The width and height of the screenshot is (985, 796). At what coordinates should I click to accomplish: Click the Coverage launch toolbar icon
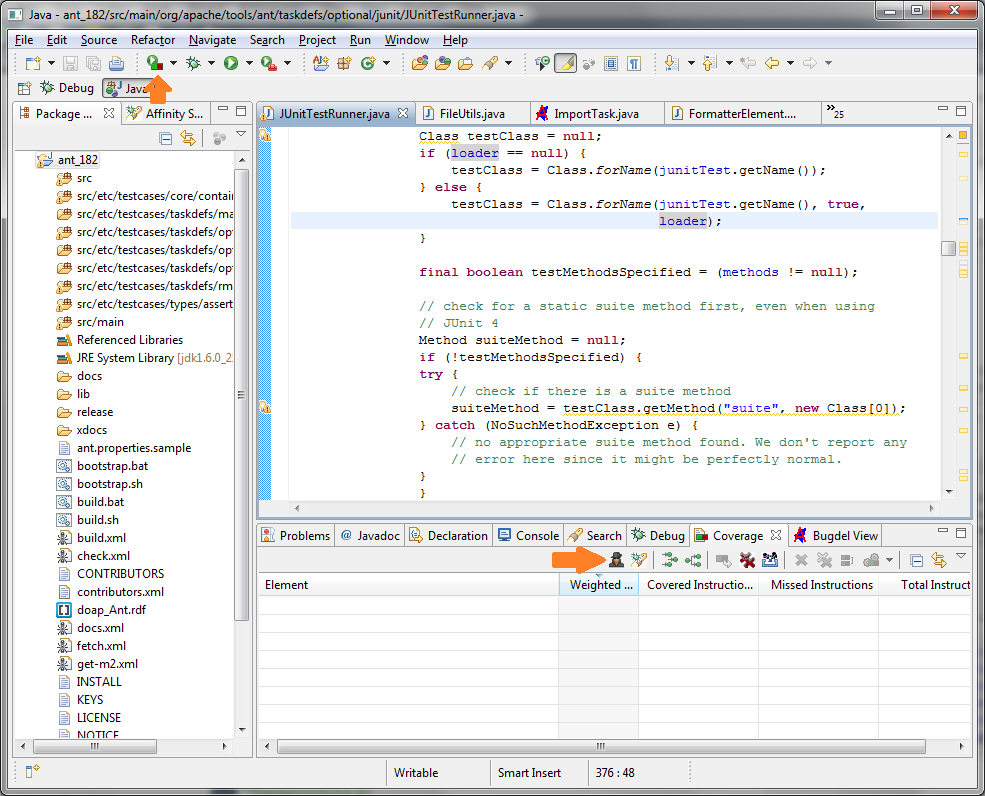[x=155, y=63]
